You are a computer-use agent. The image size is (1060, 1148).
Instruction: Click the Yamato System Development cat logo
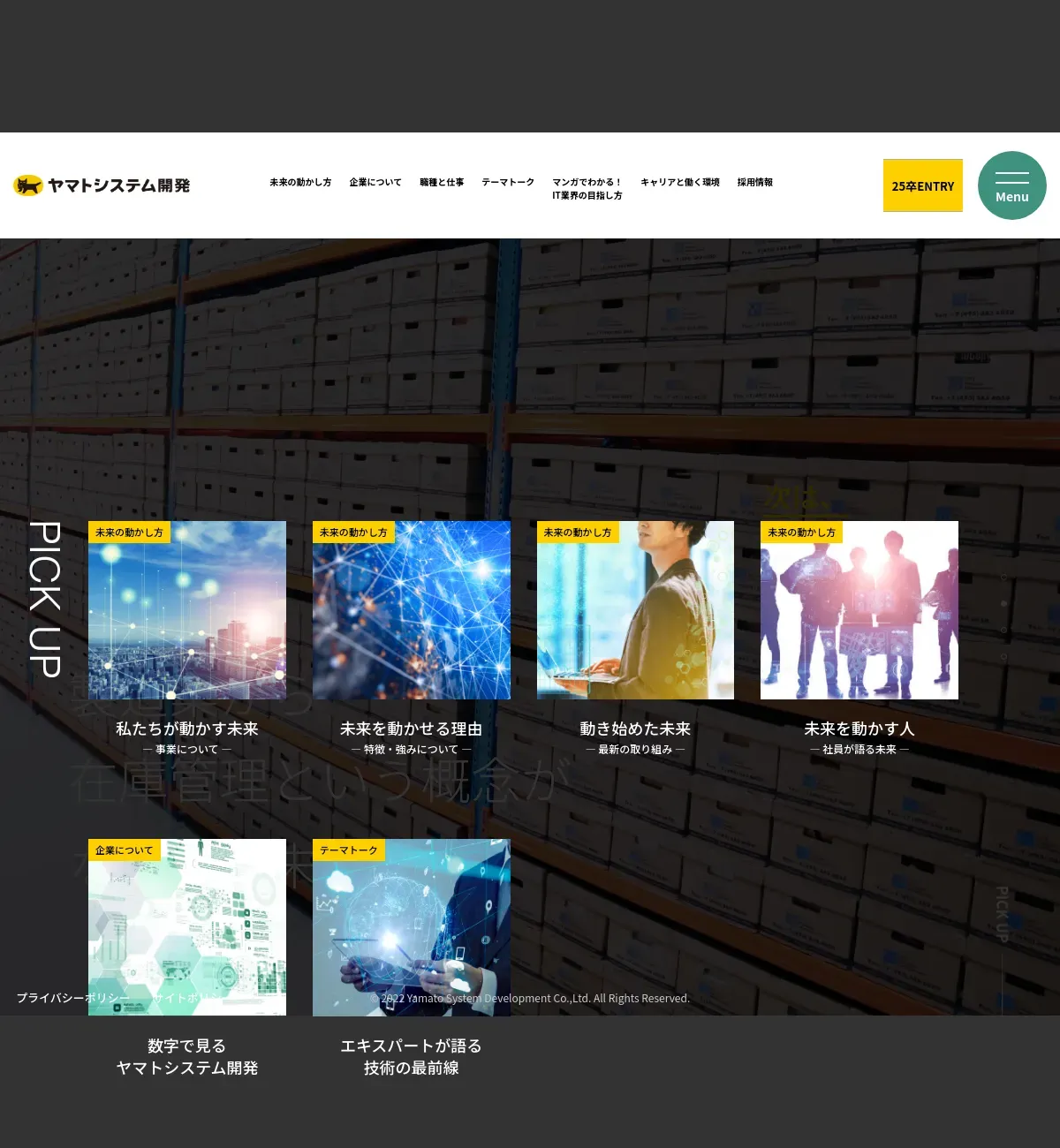[102, 185]
